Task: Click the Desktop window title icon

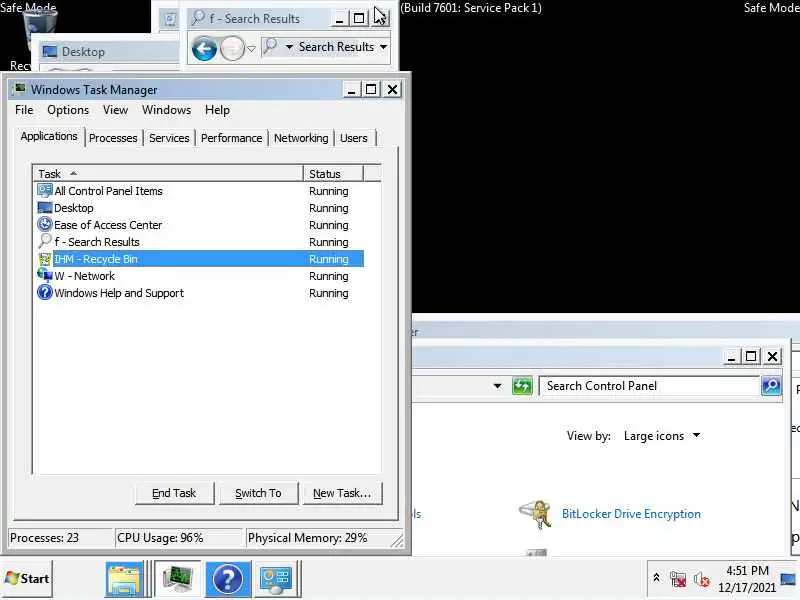Action: coord(49,52)
